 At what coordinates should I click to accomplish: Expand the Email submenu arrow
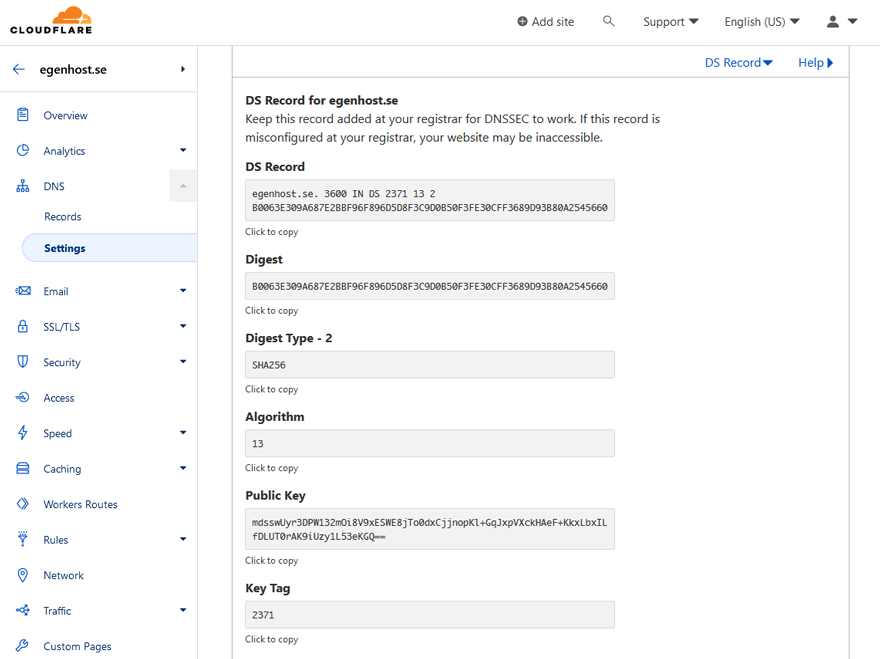pos(183,290)
